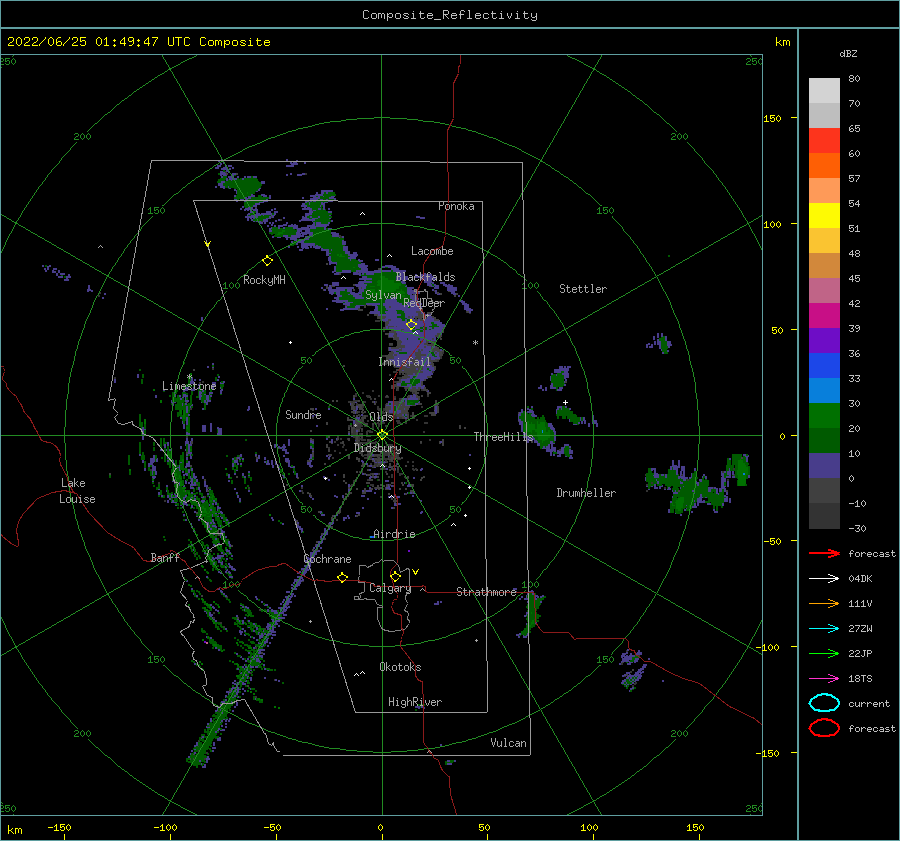
Task: Click the Strathmore city label
Action: pos(486,592)
